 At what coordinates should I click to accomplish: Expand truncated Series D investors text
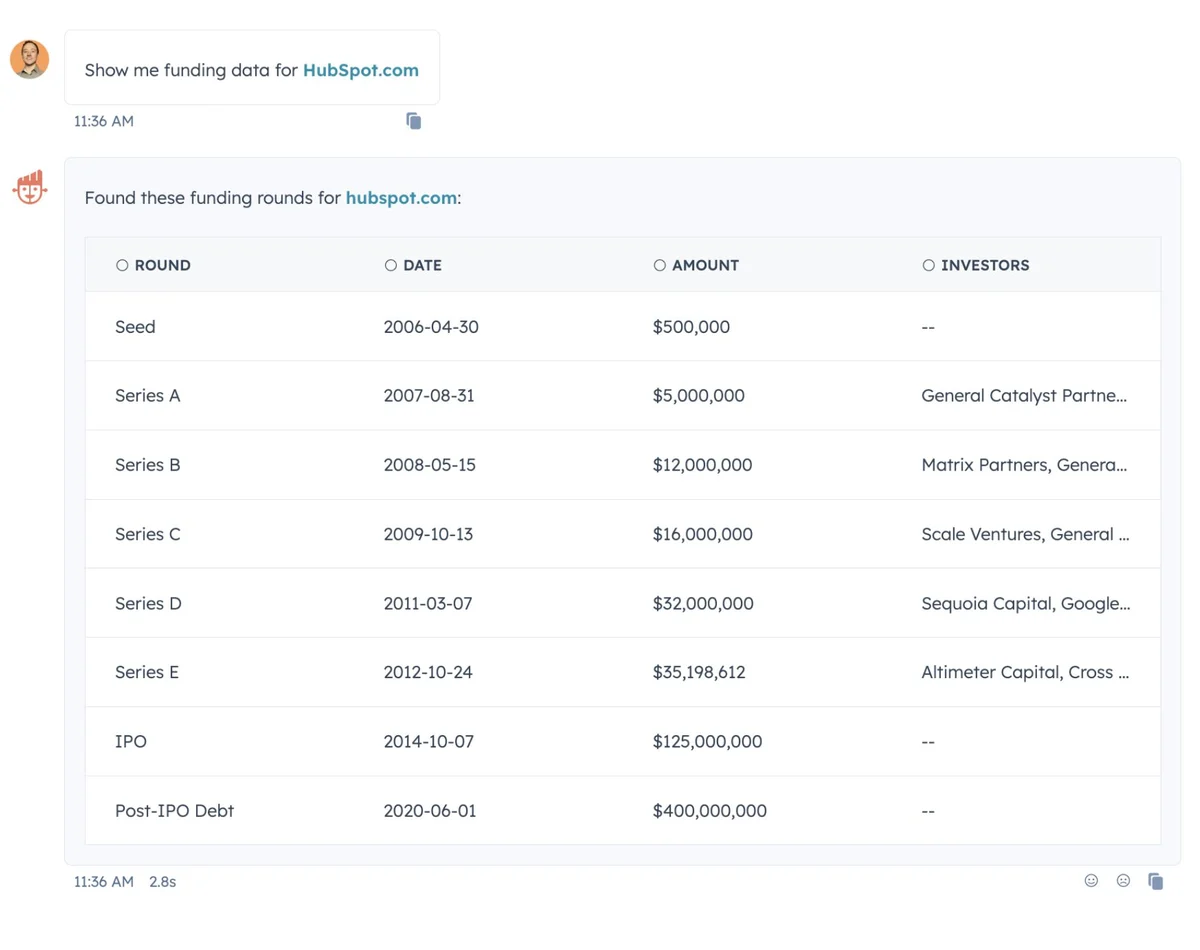pos(1025,604)
